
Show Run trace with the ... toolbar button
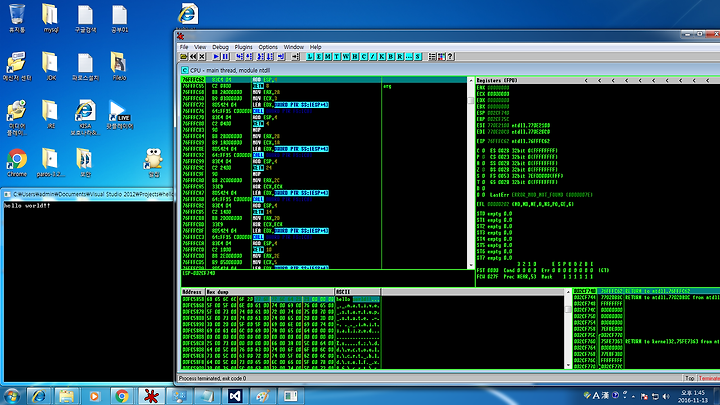(409, 56)
